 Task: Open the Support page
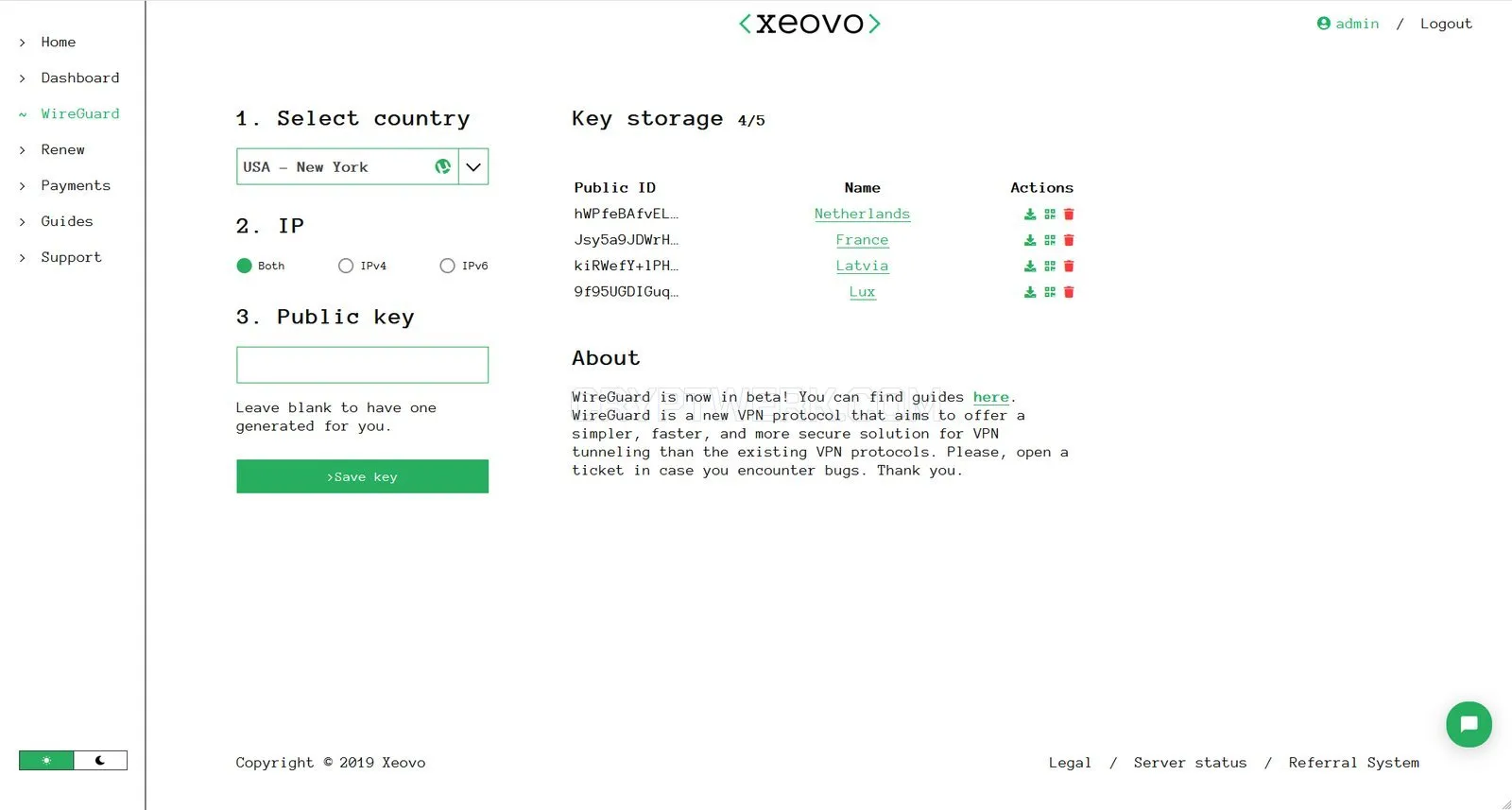71,257
